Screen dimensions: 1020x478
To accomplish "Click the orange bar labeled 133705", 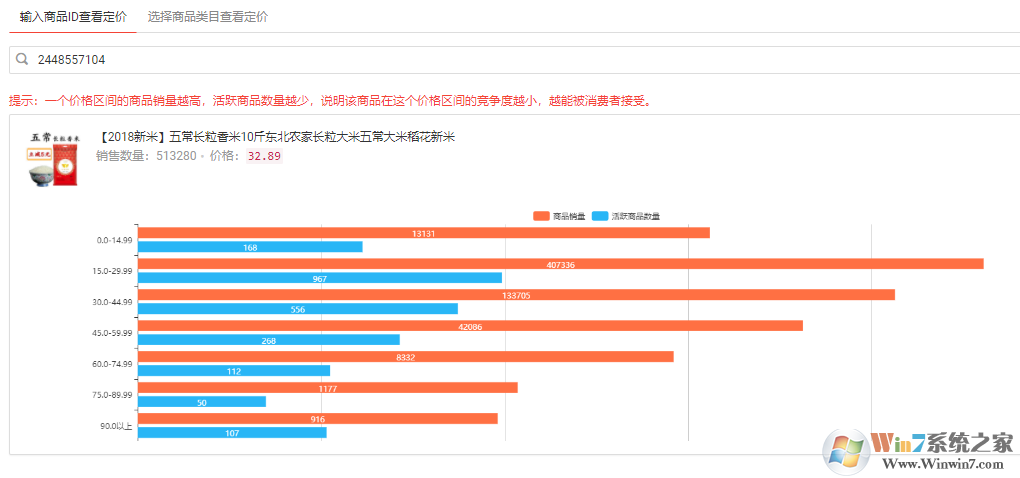I will pos(517,295).
